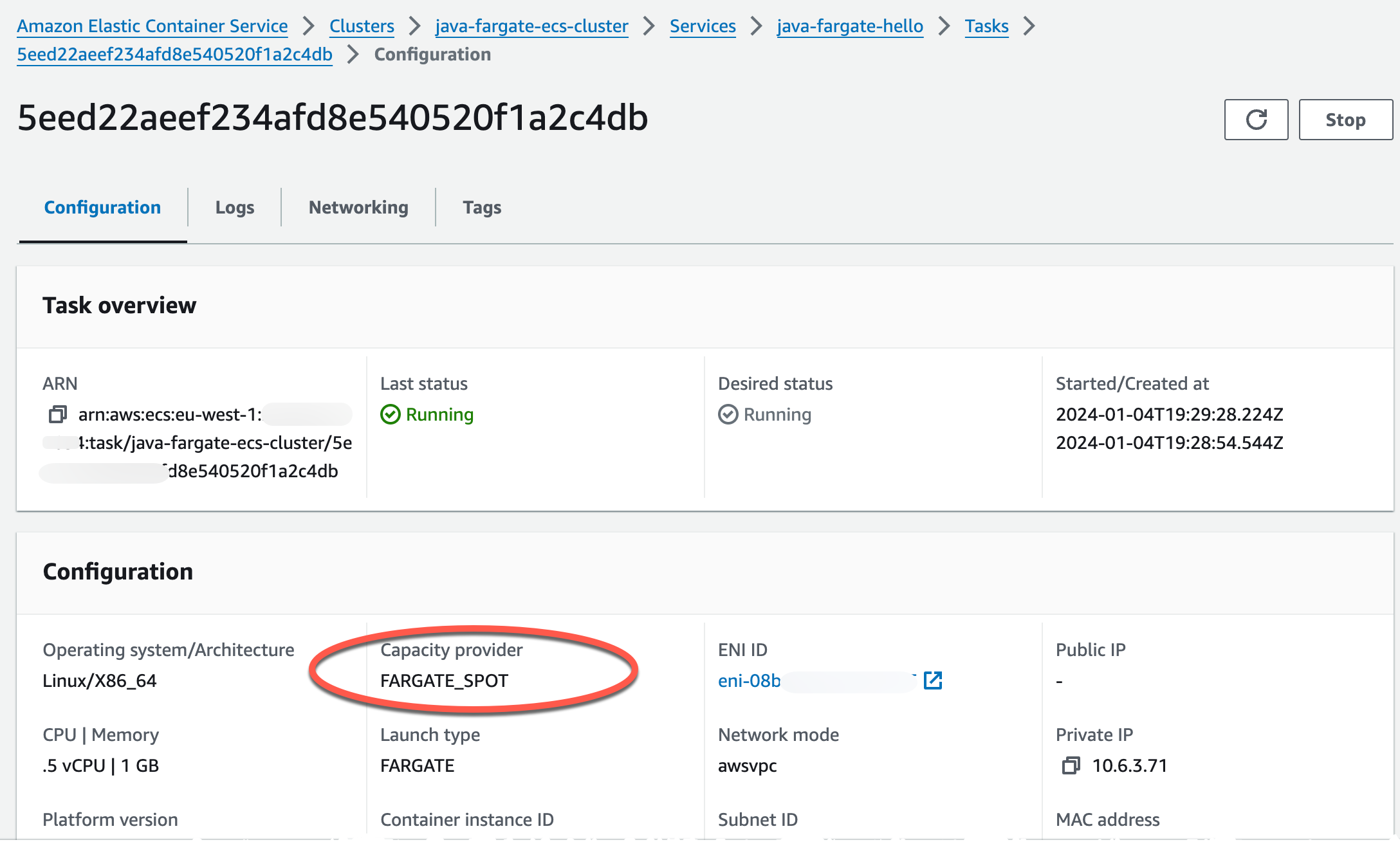This screenshot has height=849, width=1400.
Task: Stop the running task
Action: point(1345,120)
